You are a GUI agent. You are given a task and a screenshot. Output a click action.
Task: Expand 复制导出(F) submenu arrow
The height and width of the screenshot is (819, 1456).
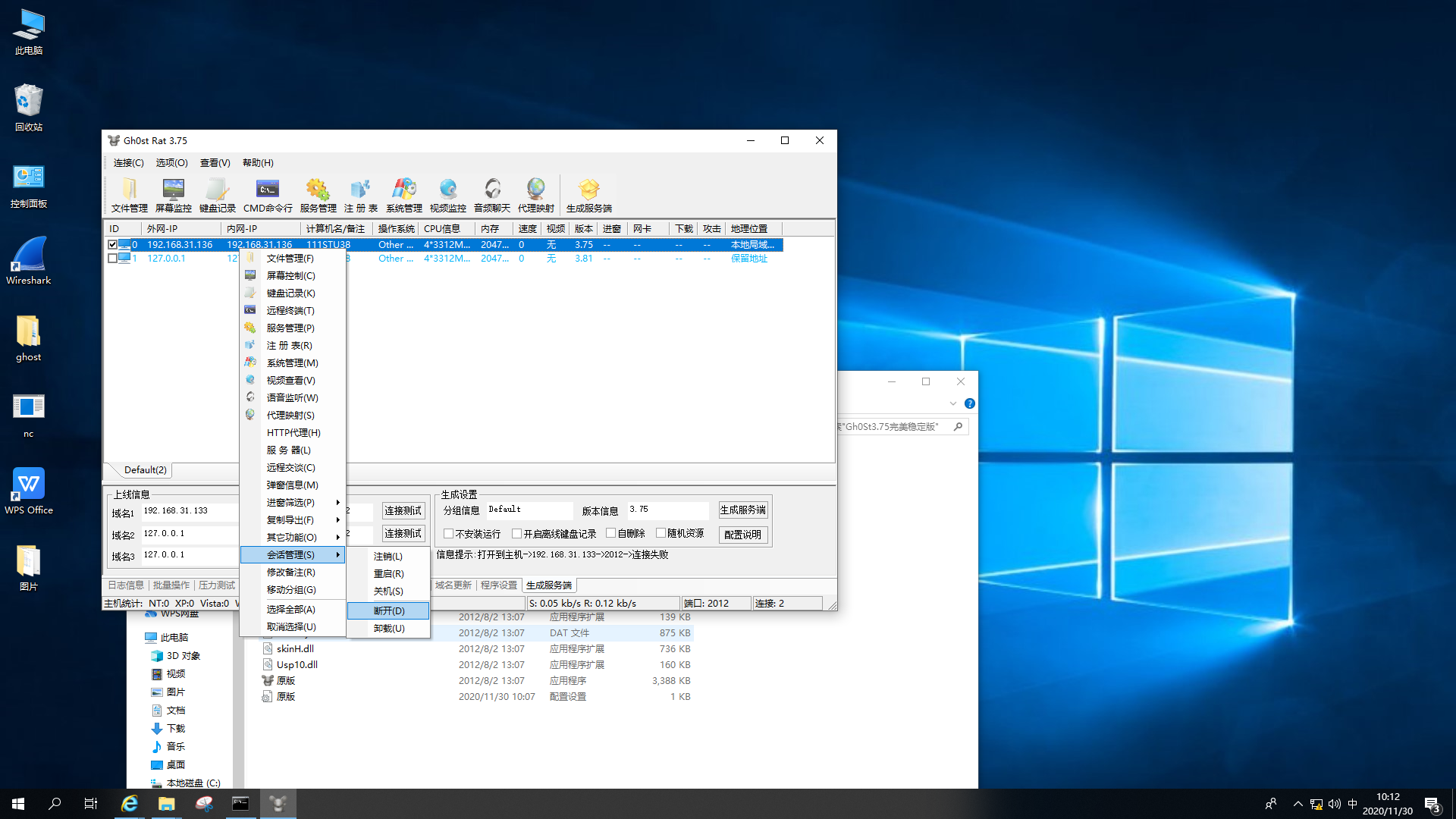click(337, 520)
